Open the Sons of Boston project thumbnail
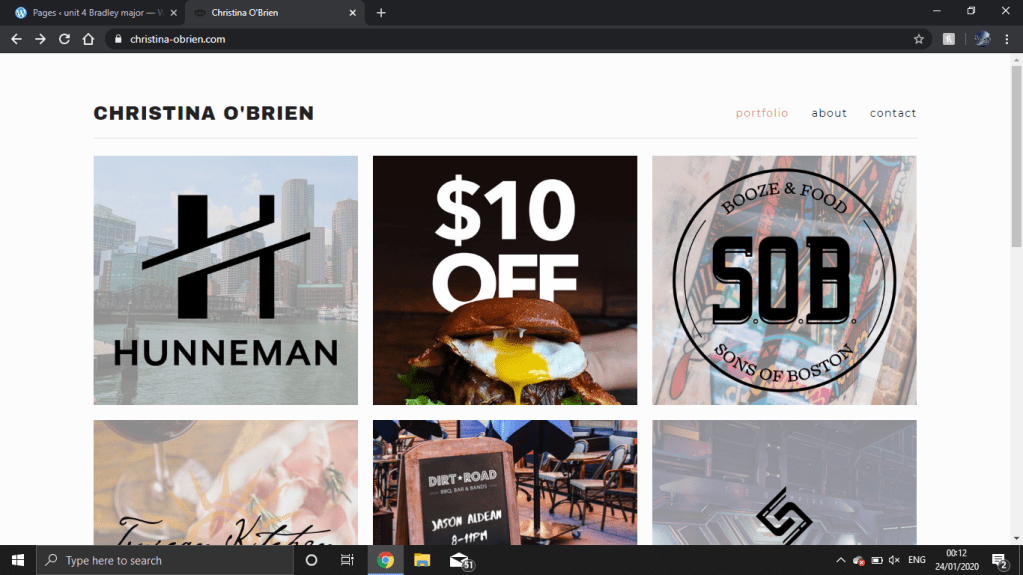This screenshot has height=575, width=1023. pyautogui.click(x=784, y=280)
